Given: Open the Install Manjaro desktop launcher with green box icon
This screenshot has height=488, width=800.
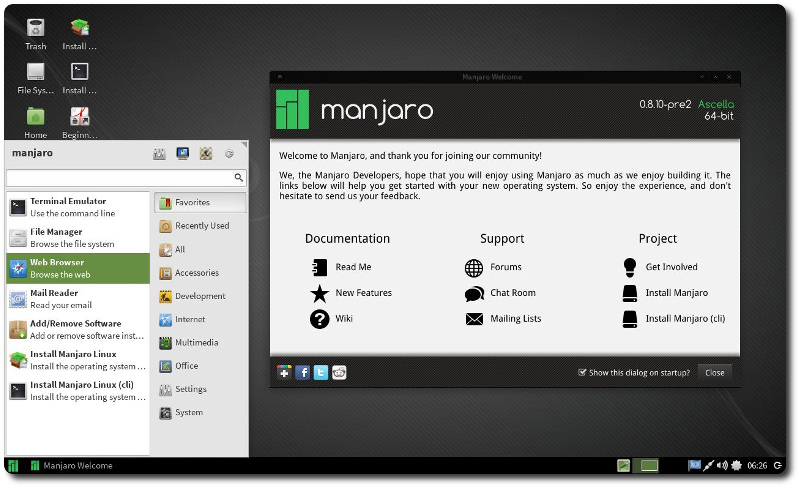Looking at the screenshot, I should pyautogui.click(x=80, y=34).
